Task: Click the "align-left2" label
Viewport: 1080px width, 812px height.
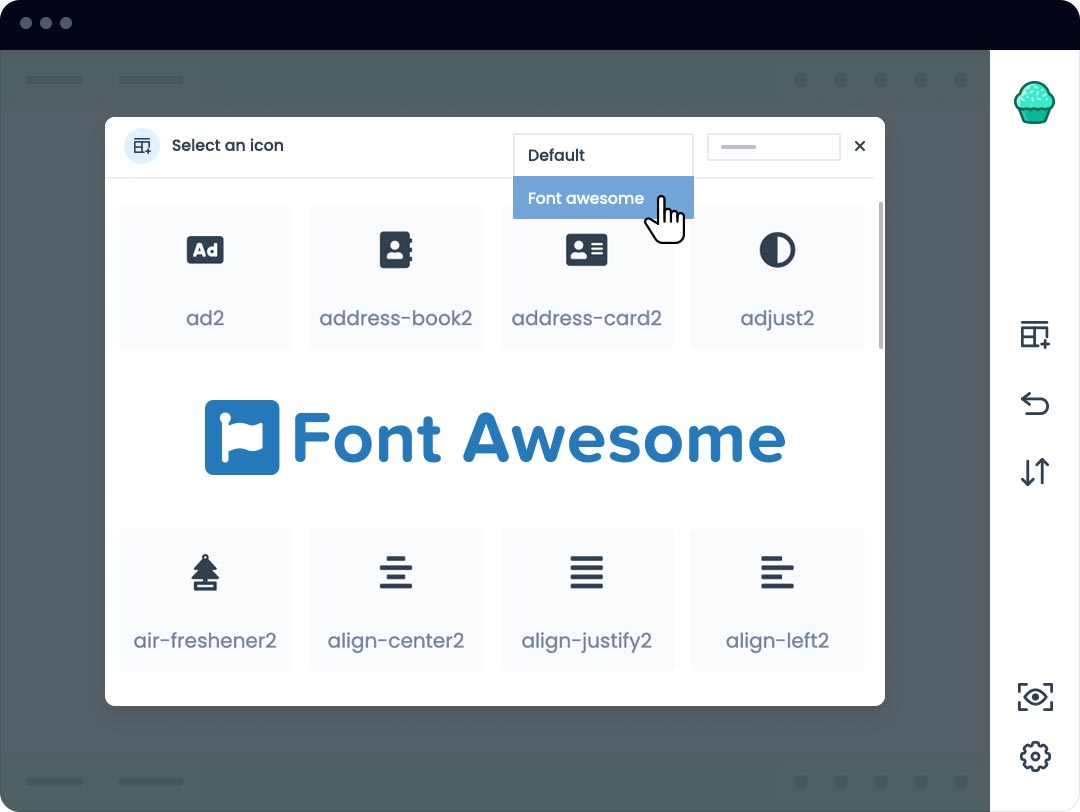Action: (778, 641)
